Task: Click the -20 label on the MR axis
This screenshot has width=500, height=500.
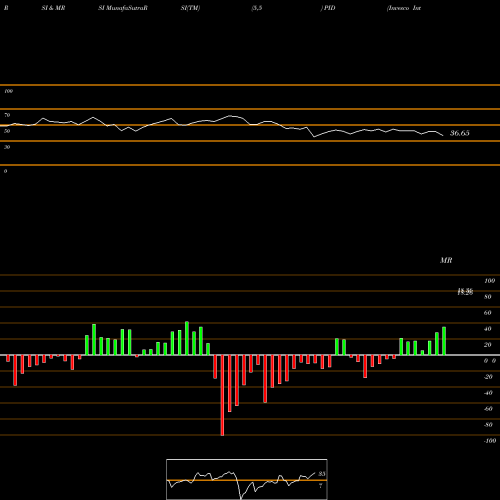Action: [x=488, y=377]
